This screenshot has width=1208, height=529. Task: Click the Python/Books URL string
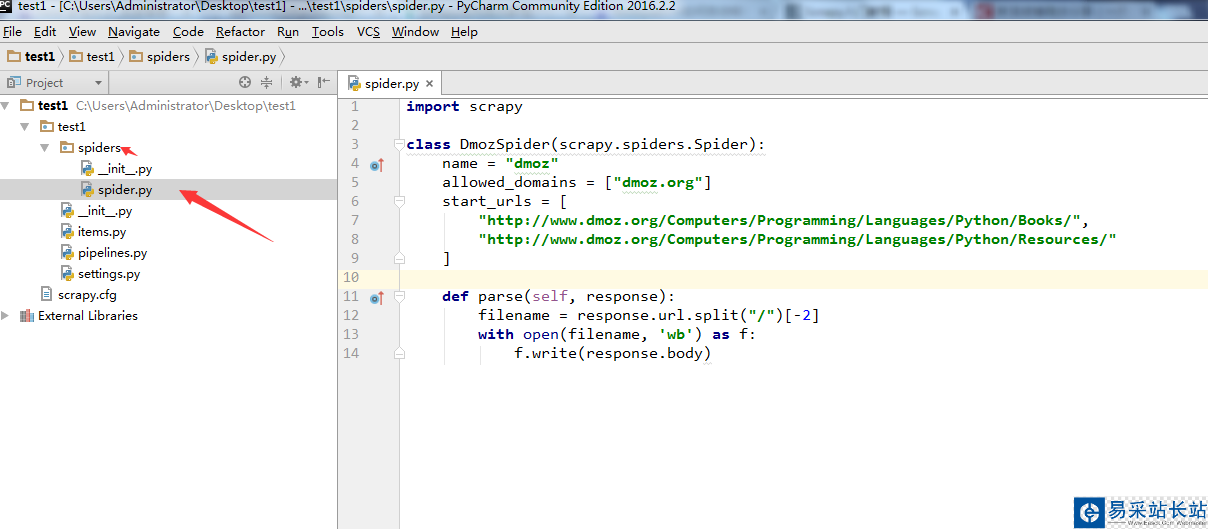tap(782, 221)
